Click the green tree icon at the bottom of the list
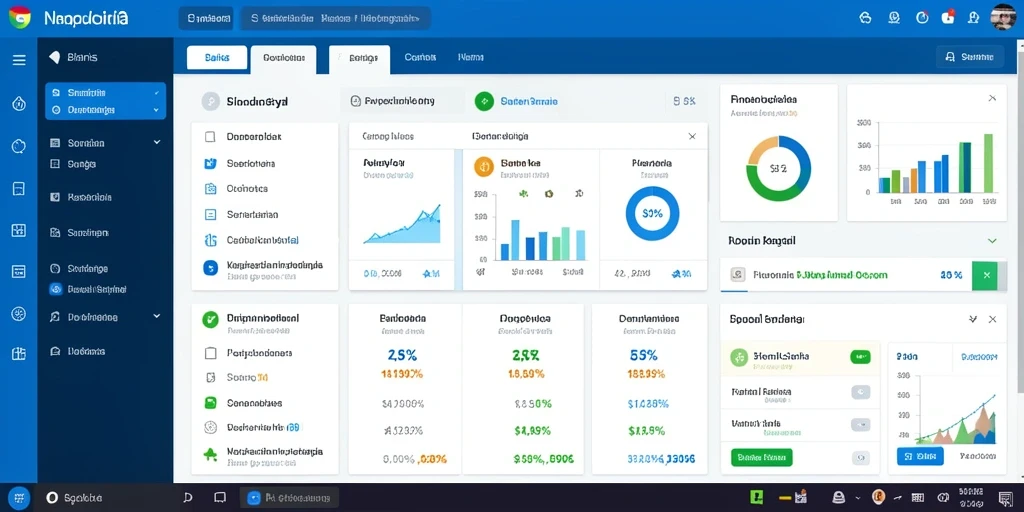1024x512 pixels. (x=210, y=455)
